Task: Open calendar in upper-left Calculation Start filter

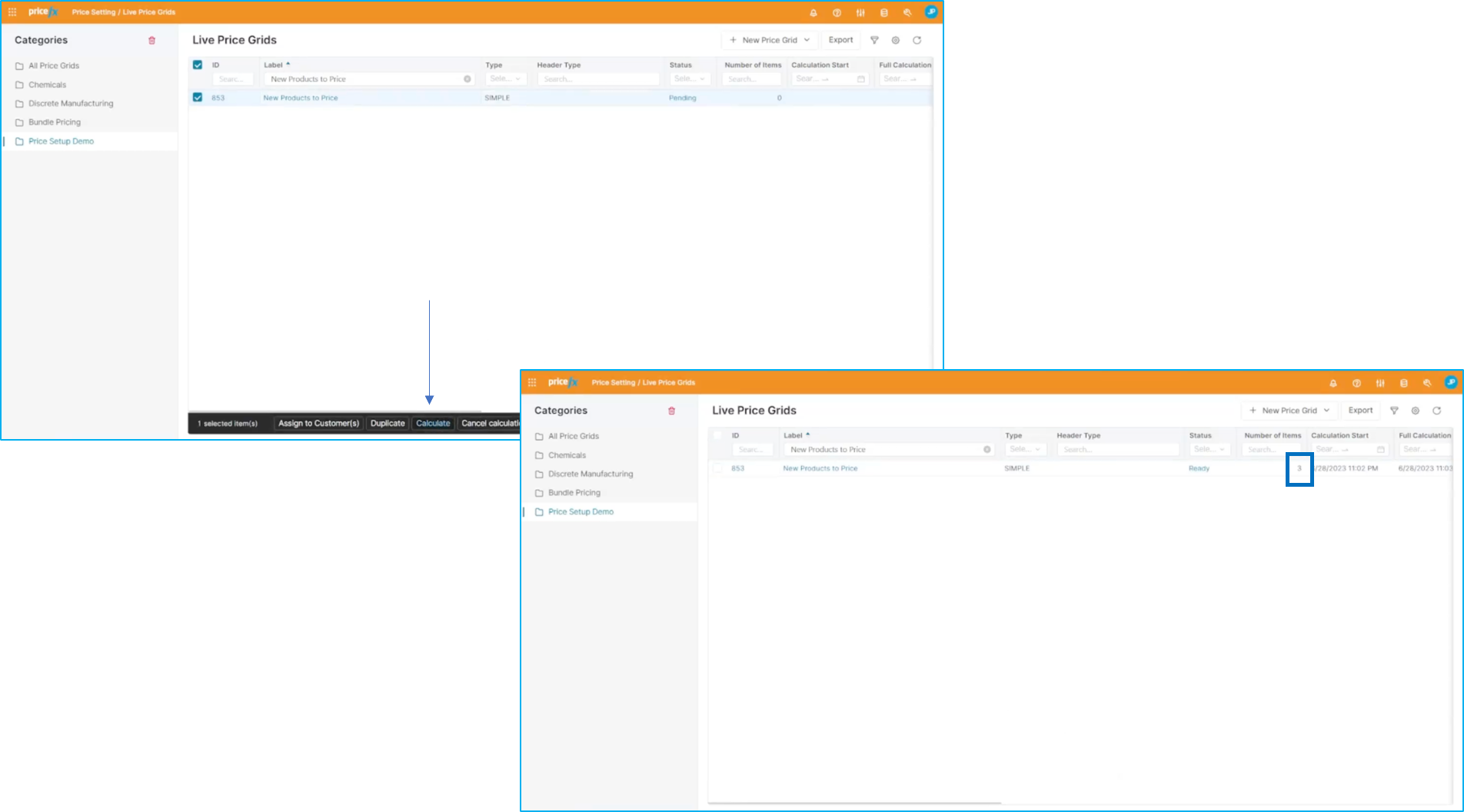Action: pos(861,79)
